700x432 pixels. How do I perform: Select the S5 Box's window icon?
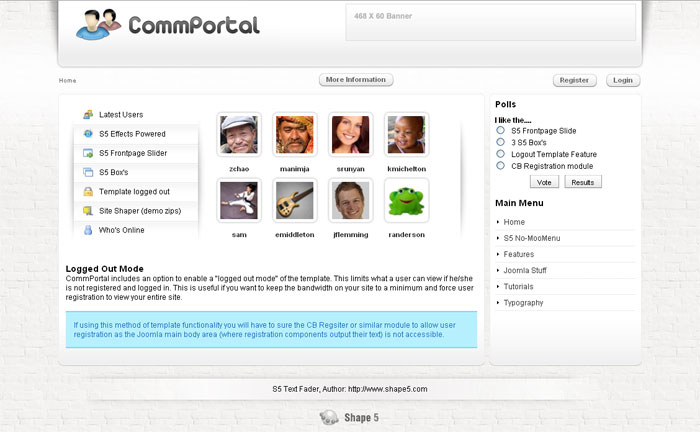point(88,172)
